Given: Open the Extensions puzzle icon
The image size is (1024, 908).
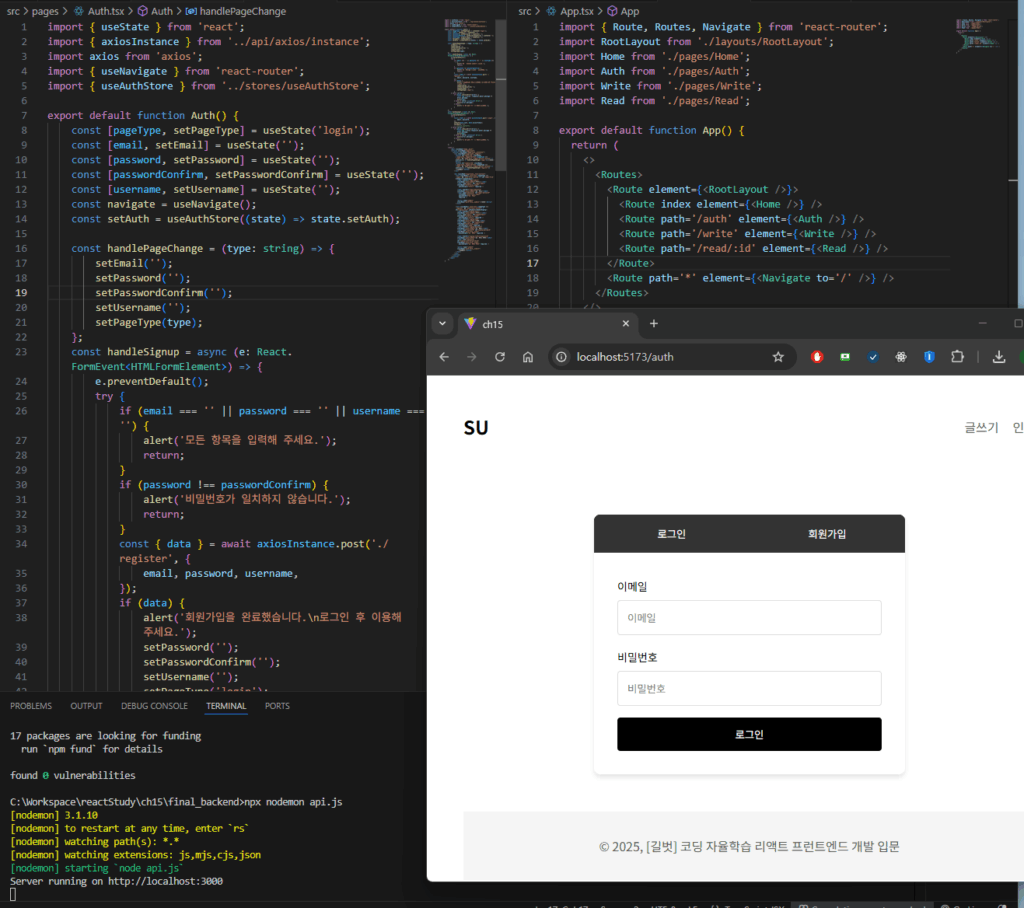Looking at the screenshot, I should pos(957,357).
